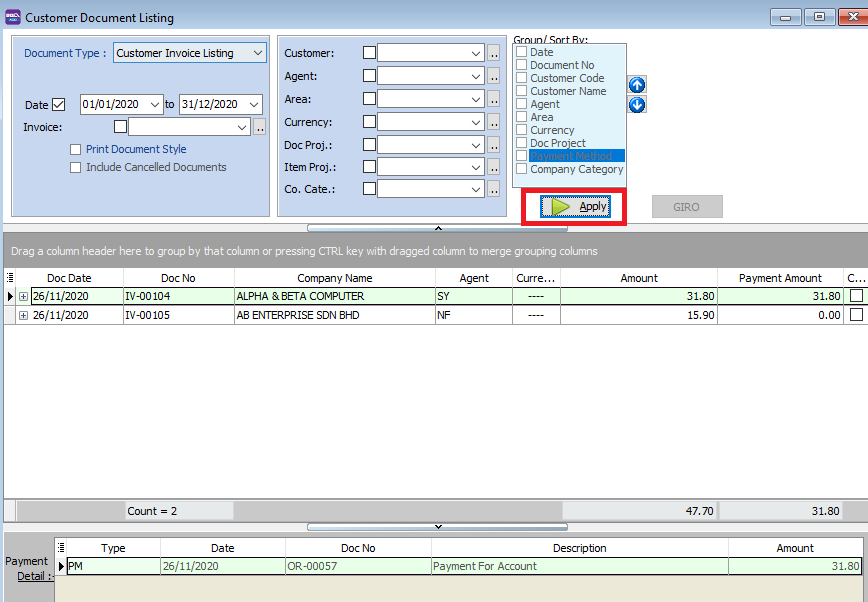868x602 pixels.
Task: Enable Print Document Style checkbox
Action: (x=76, y=150)
